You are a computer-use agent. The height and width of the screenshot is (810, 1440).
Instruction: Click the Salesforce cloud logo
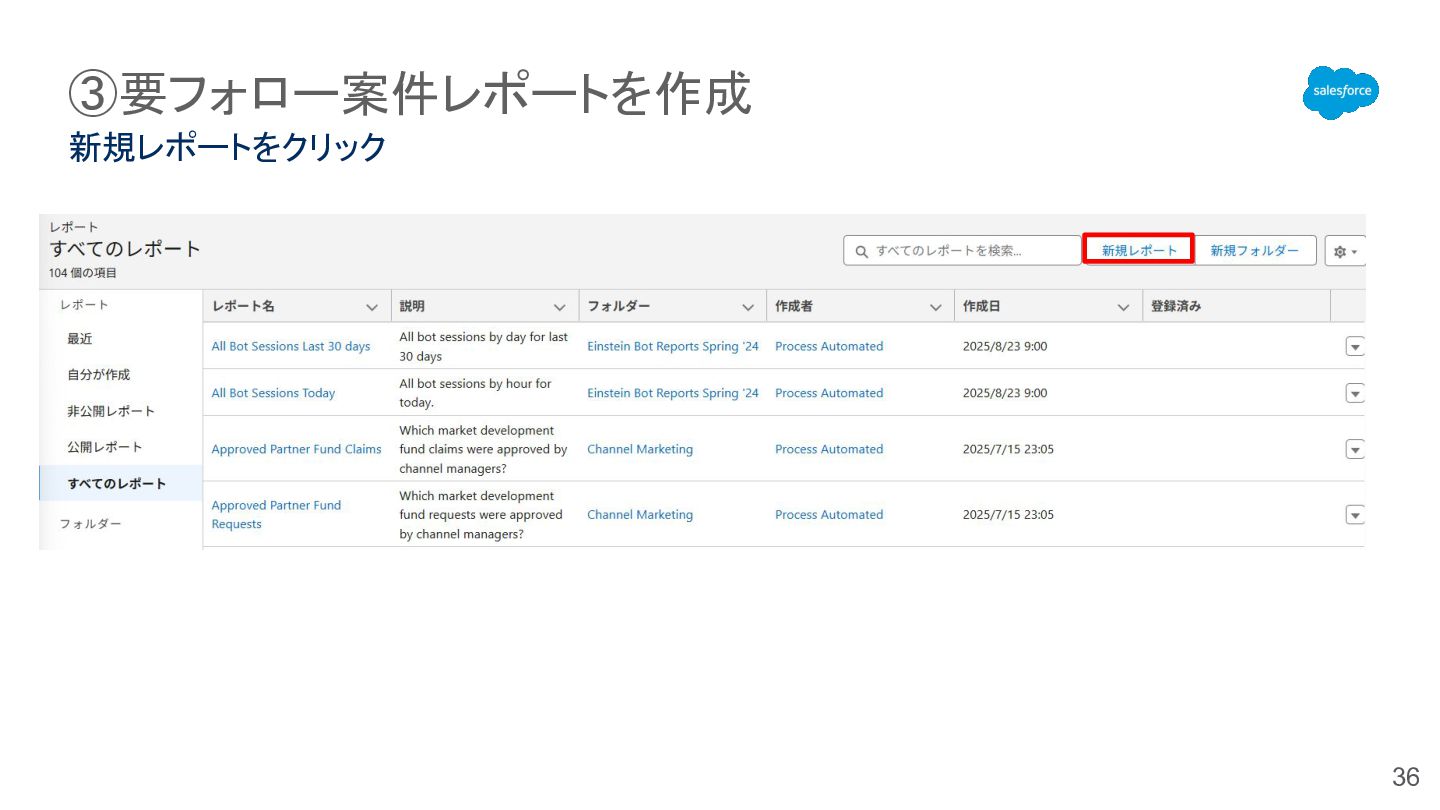[x=1341, y=92]
